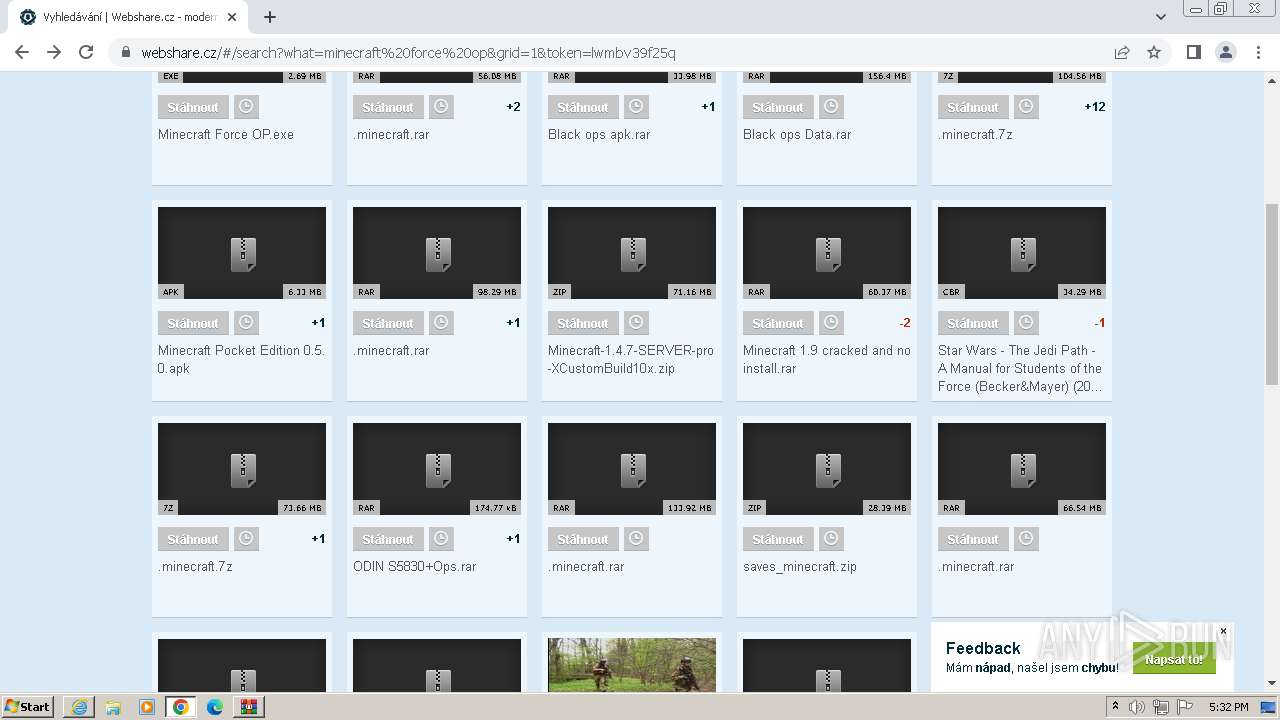Open the ODIN S5830 RAR thumbnail
The image size is (1280, 720).
pyautogui.click(x=437, y=469)
